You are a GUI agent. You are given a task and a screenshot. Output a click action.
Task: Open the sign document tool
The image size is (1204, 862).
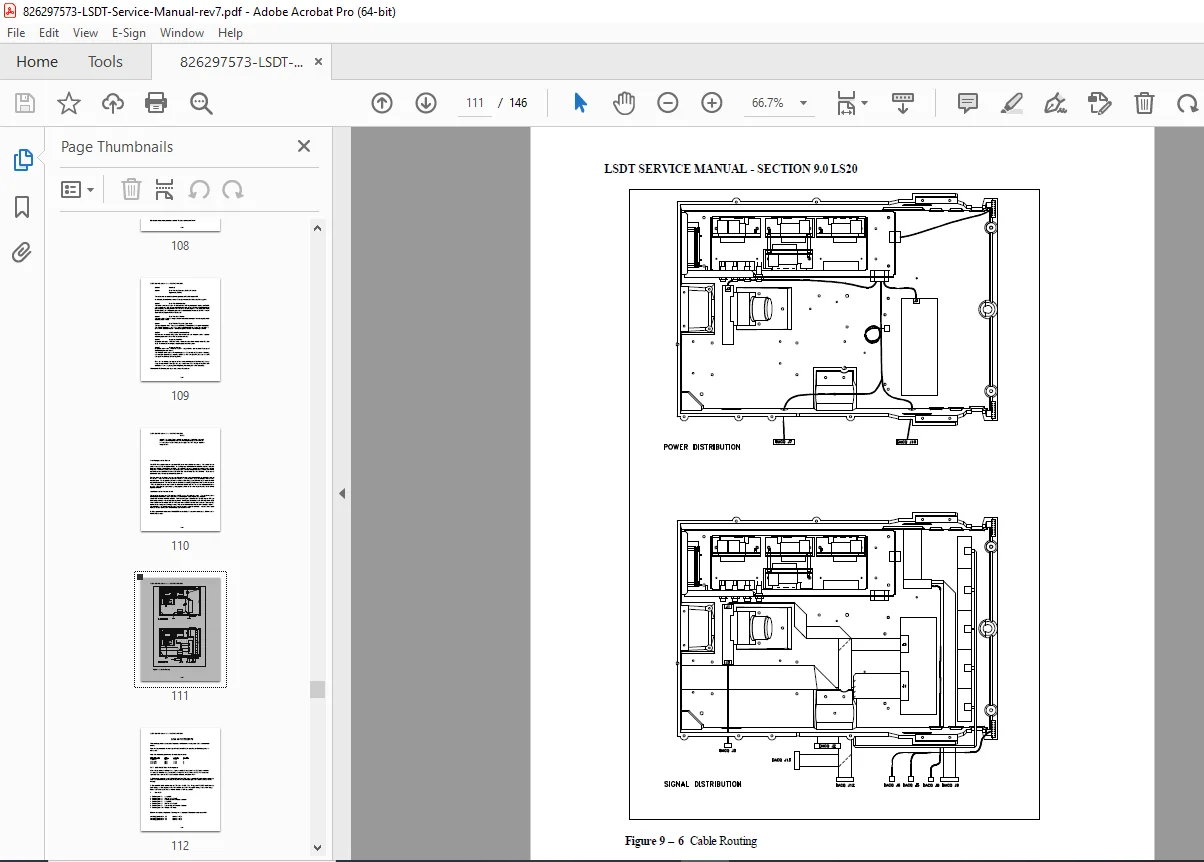(1055, 103)
